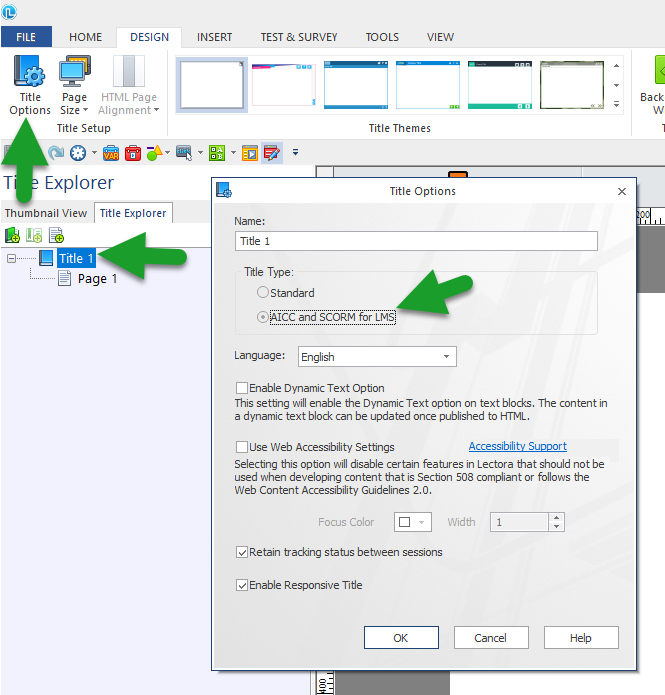Click the red edit mode pencil icon

coord(272,153)
